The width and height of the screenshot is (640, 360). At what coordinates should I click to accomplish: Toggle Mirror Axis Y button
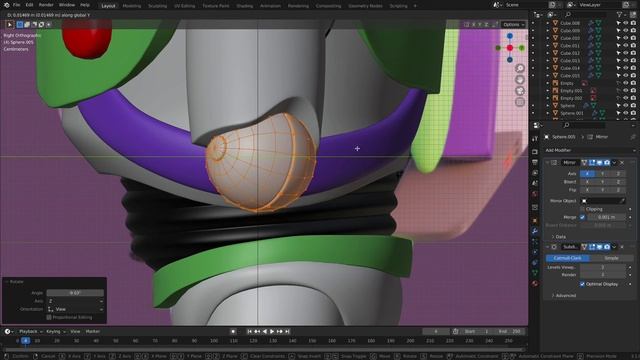point(602,173)
